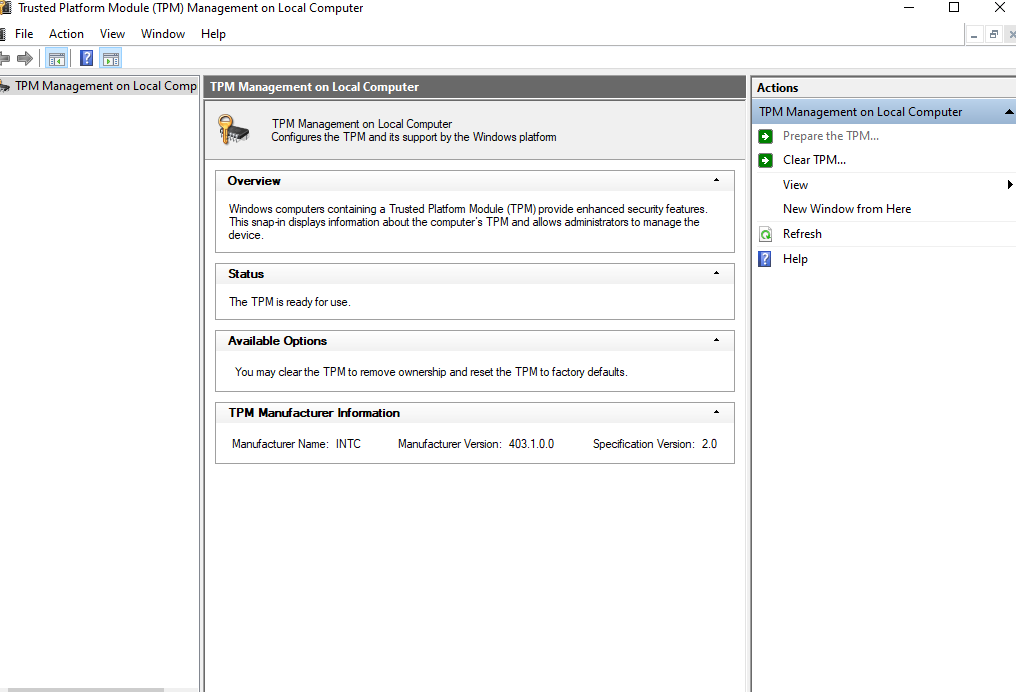The width and height of the screenshot is (1016, 692).
Task: Click Help in the Actions pane
Action: click(795, 259)
